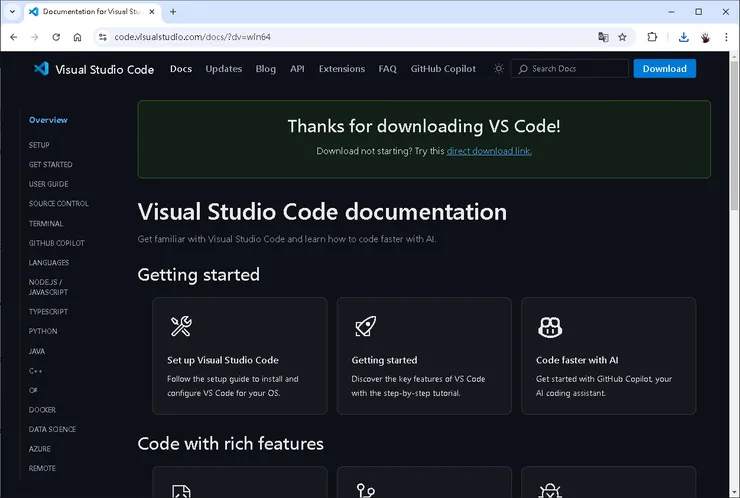Go back with the browser back arrow
The height and width of the screenshot is (498, 740).
click(x=14, y=37)
